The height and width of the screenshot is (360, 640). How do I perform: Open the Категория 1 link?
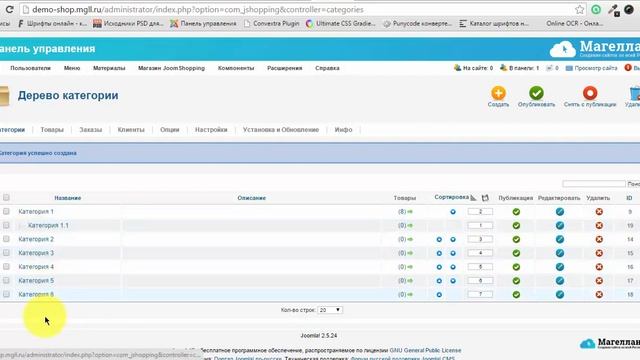tap(36, 211)
